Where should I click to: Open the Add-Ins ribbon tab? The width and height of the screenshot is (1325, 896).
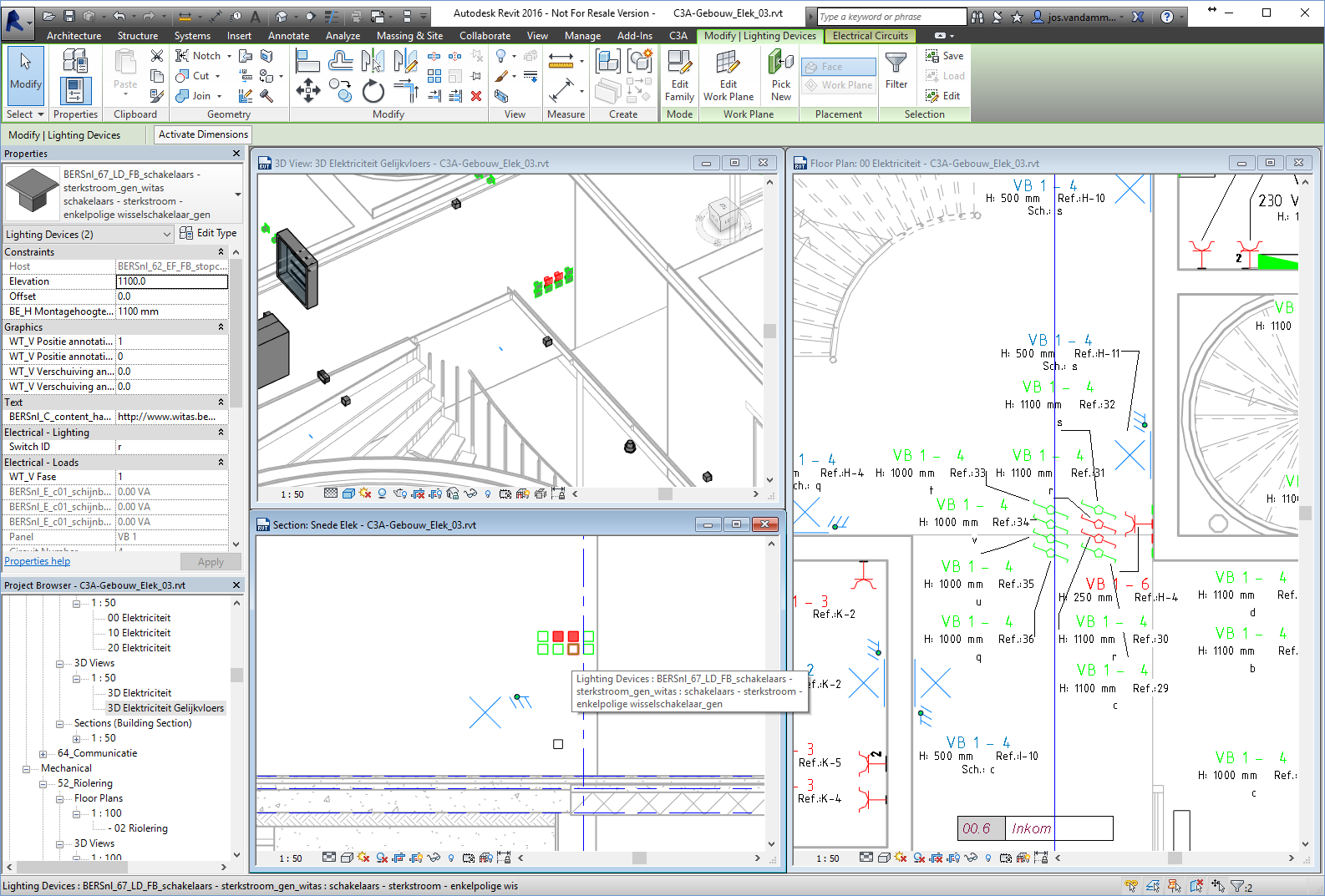635,36
